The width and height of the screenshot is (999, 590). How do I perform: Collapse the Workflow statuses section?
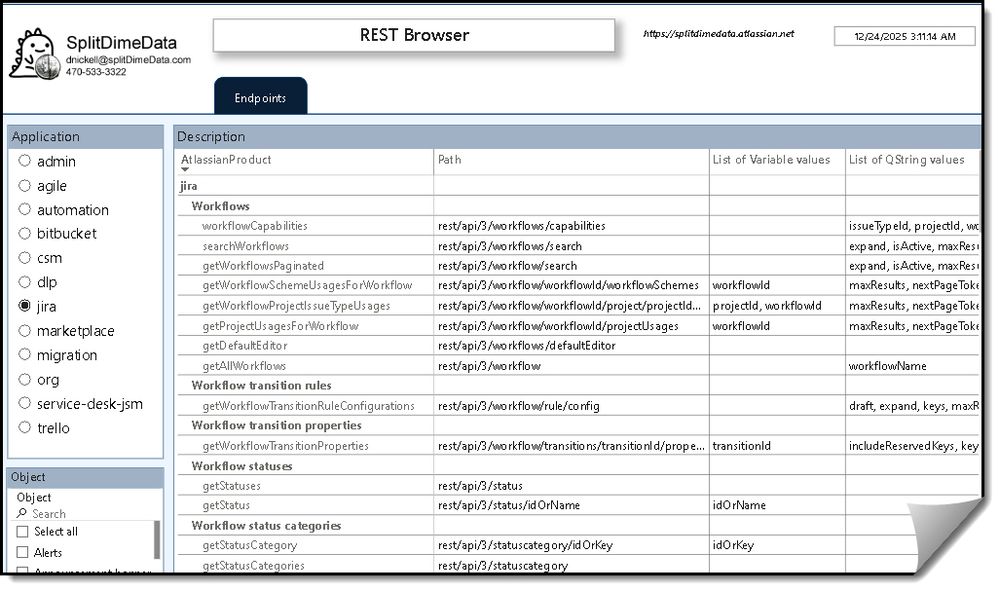pos(242,465)
